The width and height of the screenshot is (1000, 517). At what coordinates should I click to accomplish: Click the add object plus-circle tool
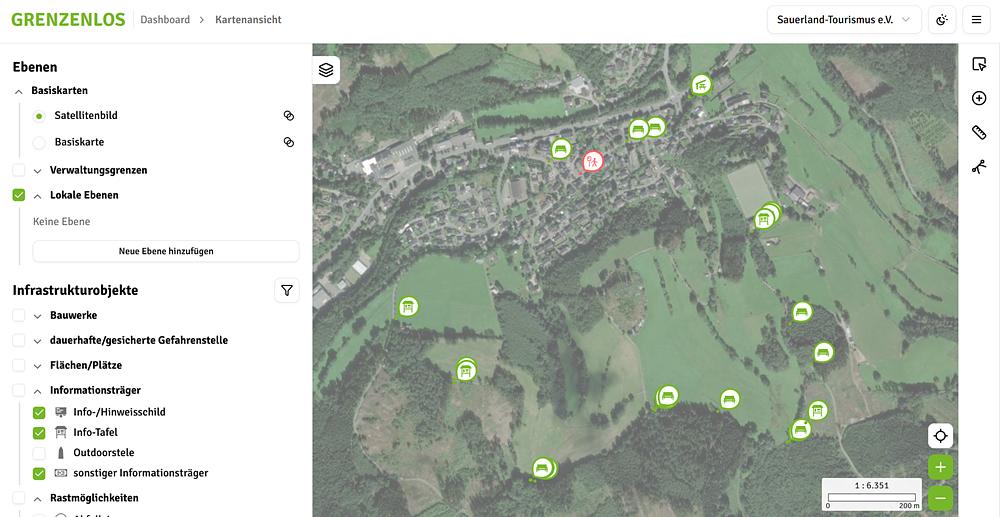coord(979,98)
